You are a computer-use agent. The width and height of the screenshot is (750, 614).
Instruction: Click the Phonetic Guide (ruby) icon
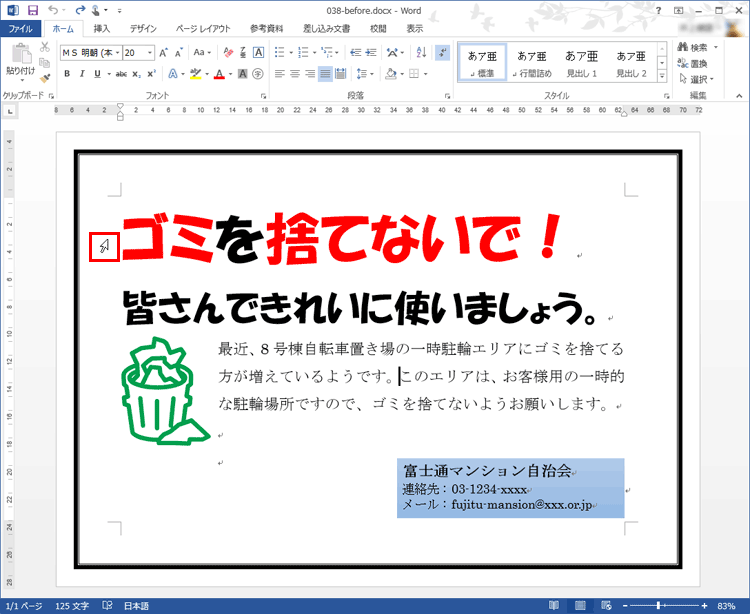[243, 53]
